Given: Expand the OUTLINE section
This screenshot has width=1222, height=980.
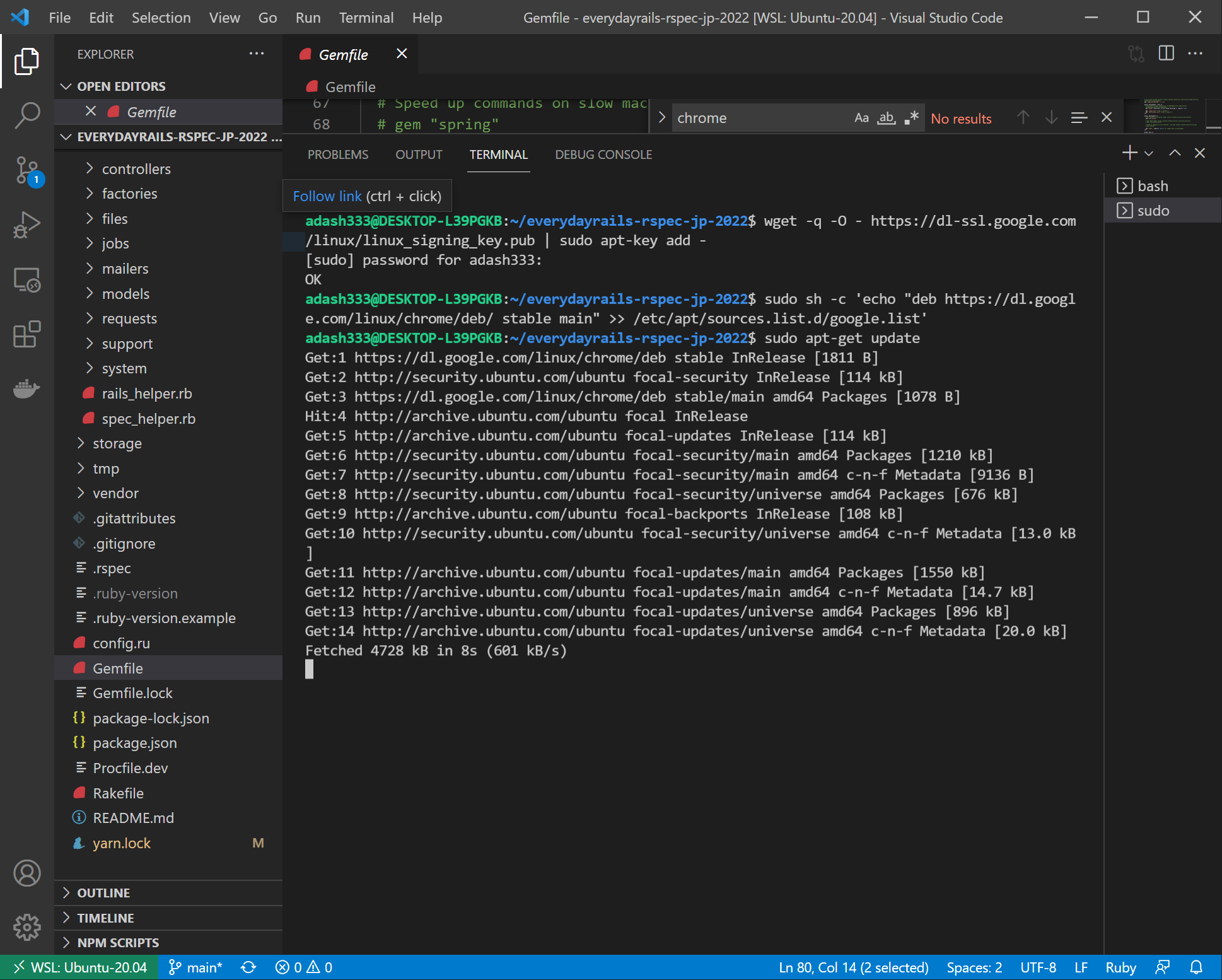Looking at the screenshot, I should tap(103, 893).
